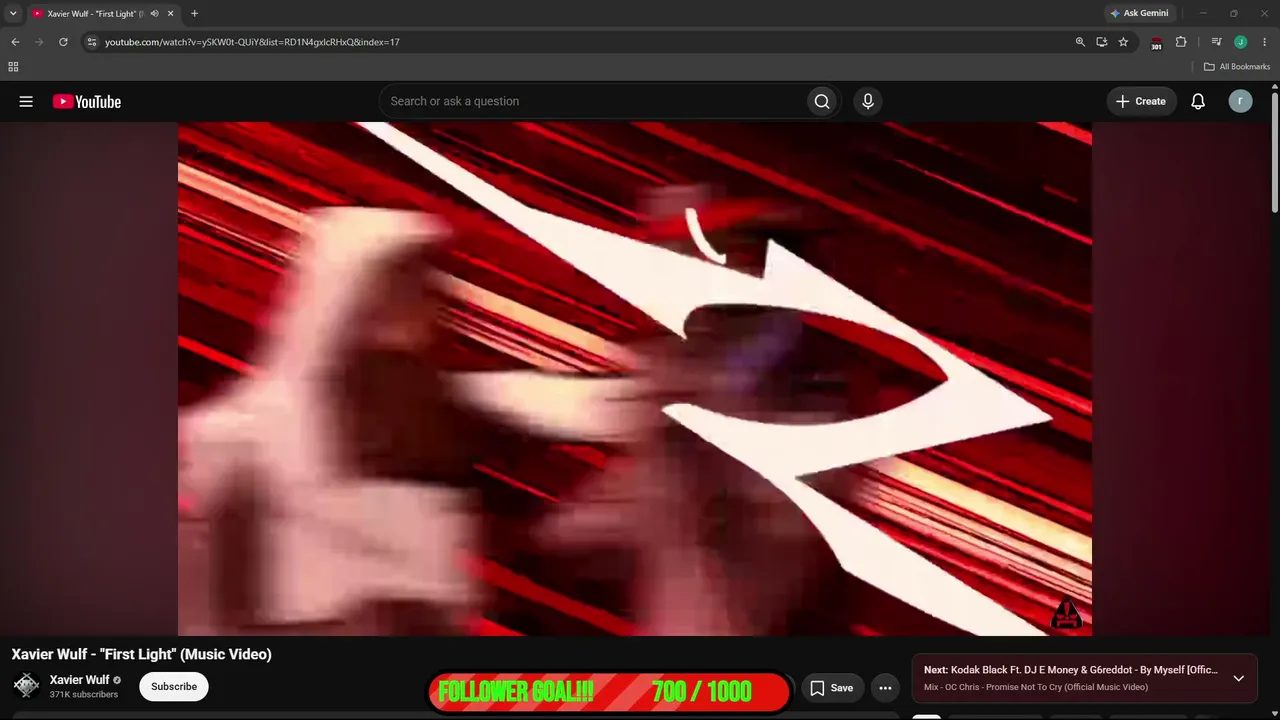Go to the YouTube home logo
The height and width of the screenshot is (720, 1280).
[x=87, y=101]
